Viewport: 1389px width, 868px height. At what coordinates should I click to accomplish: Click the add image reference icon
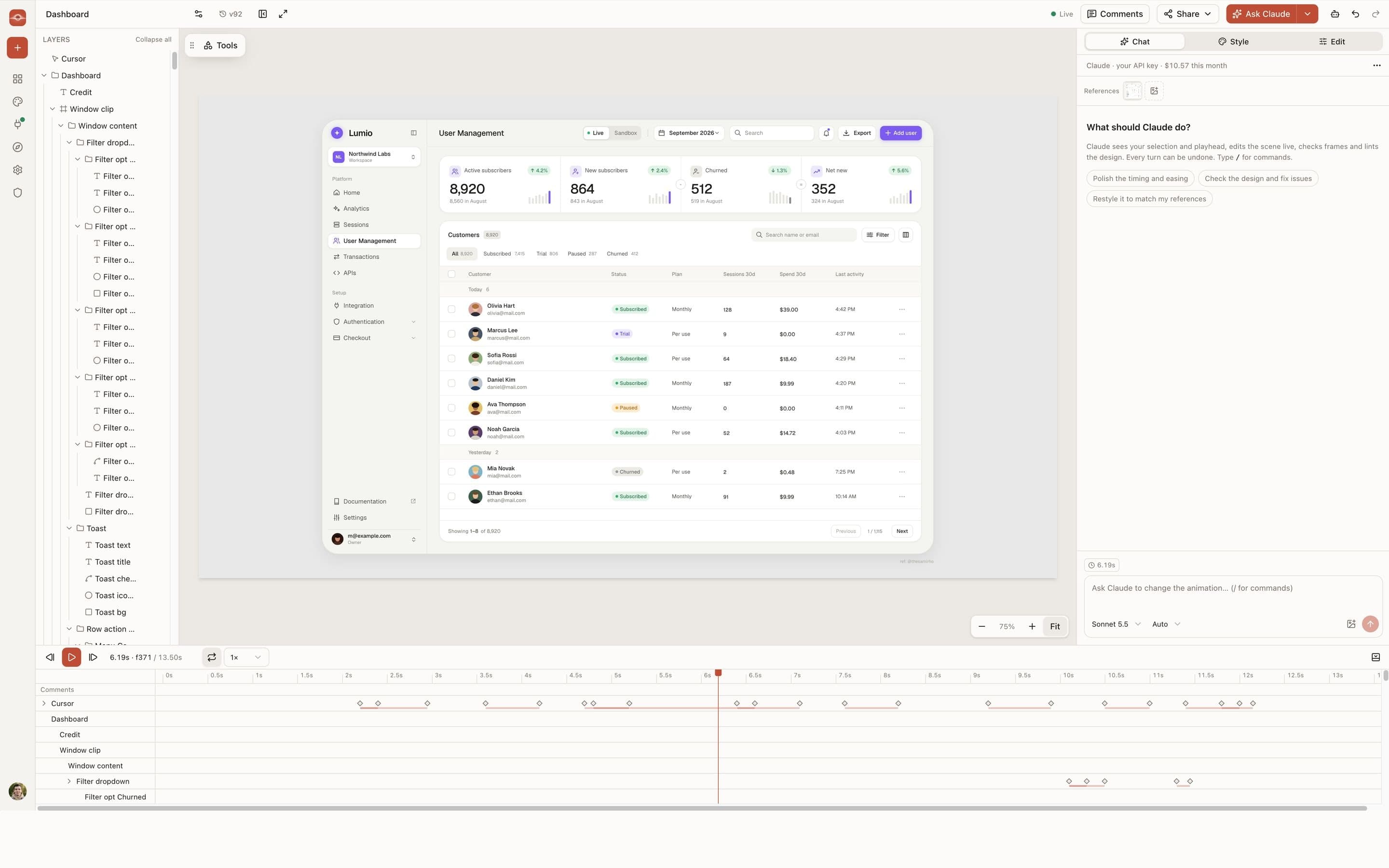tap(1154, 91)
